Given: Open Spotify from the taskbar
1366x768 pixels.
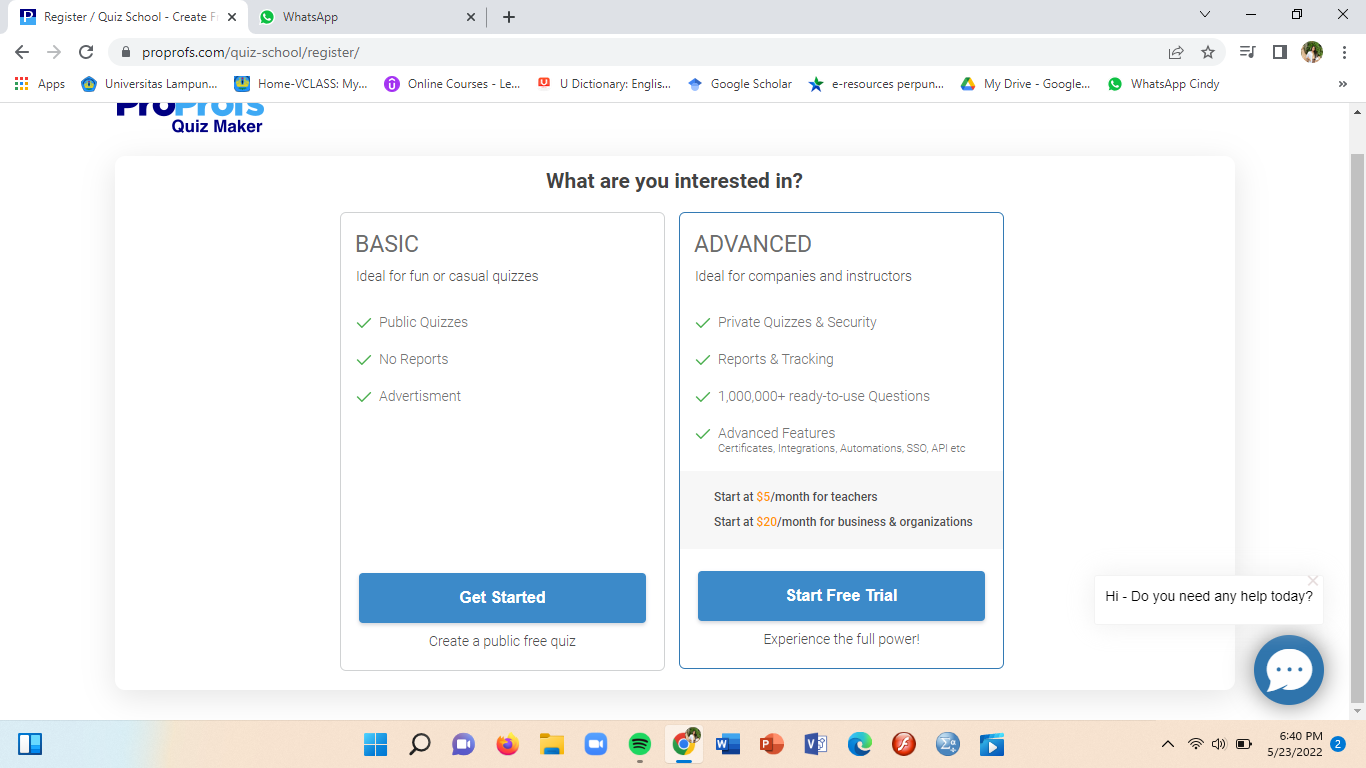Looking at the screenshot, I should [x=640, y=744].
